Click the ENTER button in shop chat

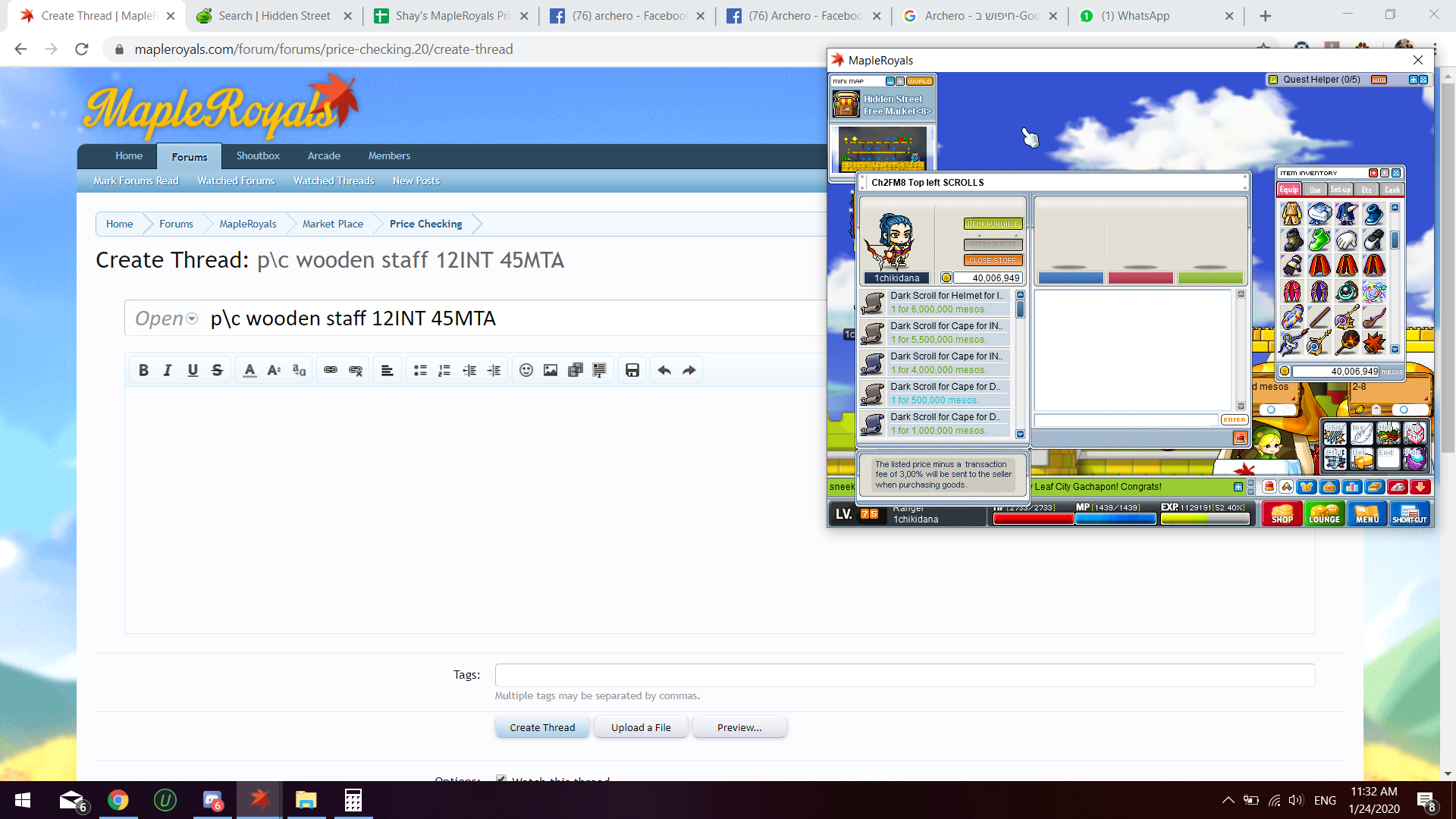coord(1234,420)
